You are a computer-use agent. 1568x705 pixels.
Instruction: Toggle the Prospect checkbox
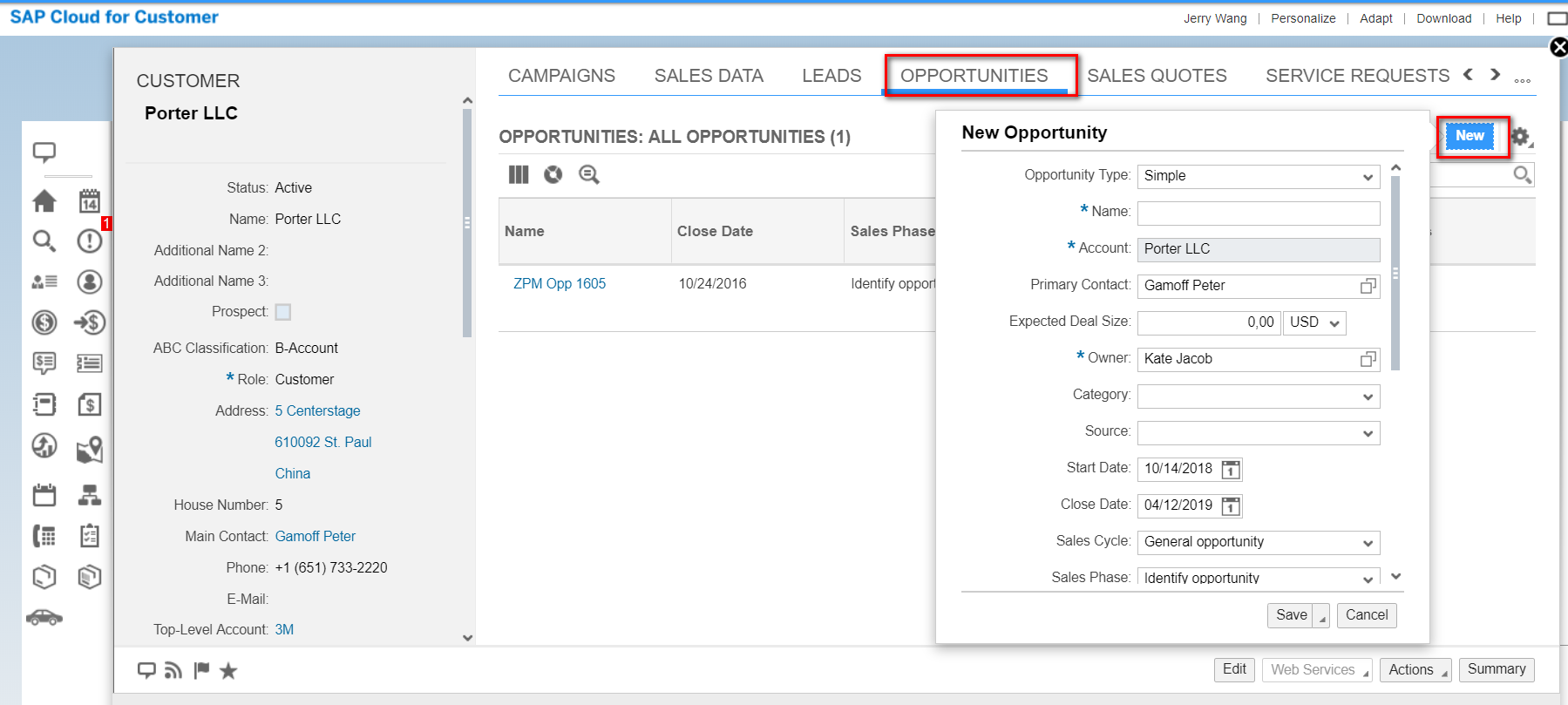pos(283,312)
